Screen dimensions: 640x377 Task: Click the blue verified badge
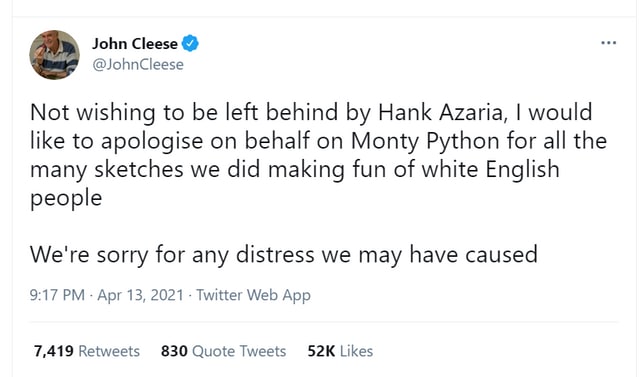pyautogui.click(x=190, y=43)
